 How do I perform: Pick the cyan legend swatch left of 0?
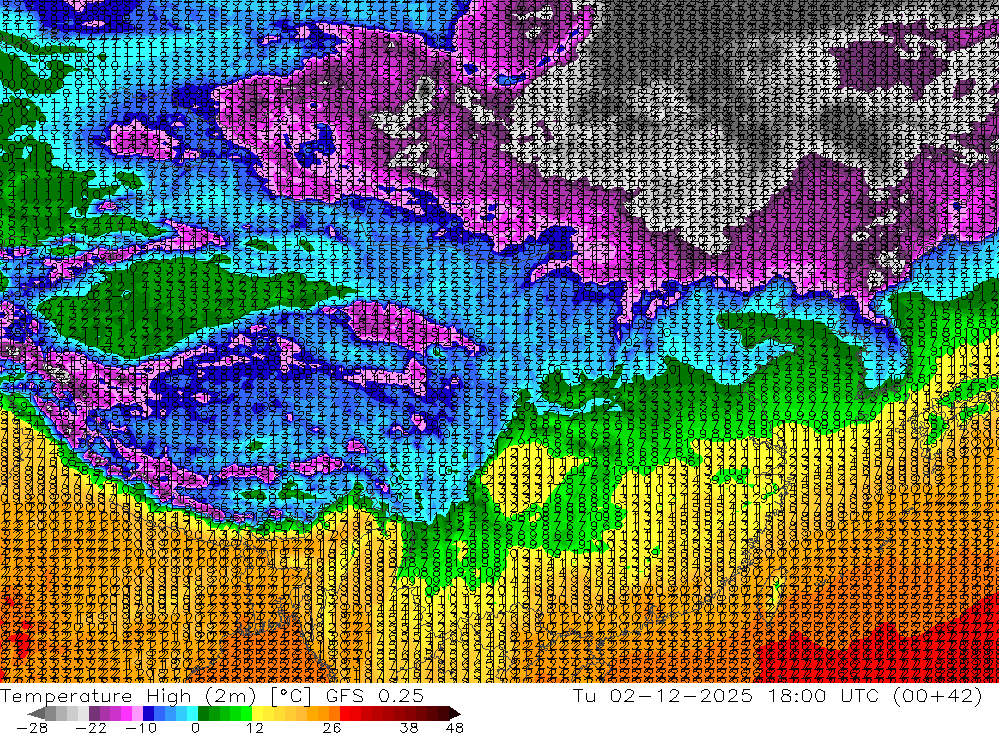[x=192, y=714]
